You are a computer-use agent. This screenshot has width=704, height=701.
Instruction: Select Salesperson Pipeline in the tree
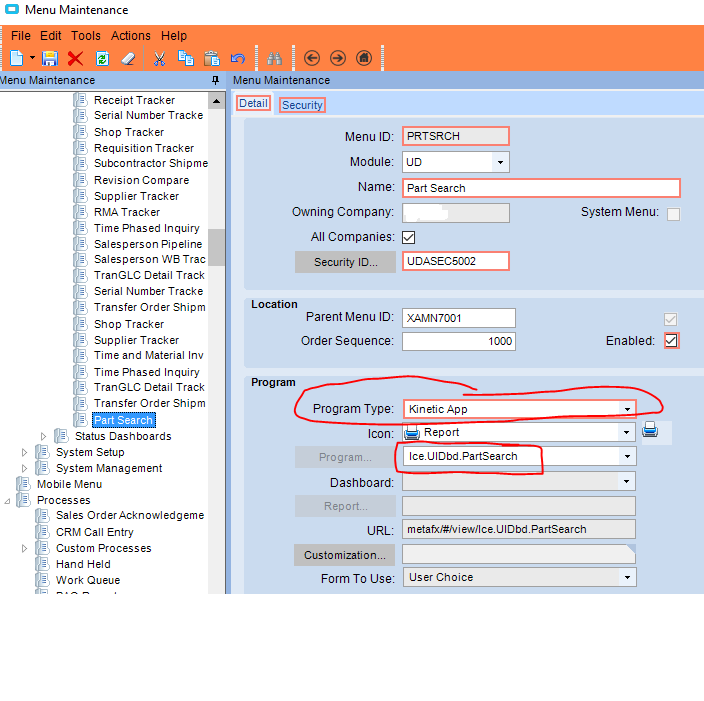148,244
